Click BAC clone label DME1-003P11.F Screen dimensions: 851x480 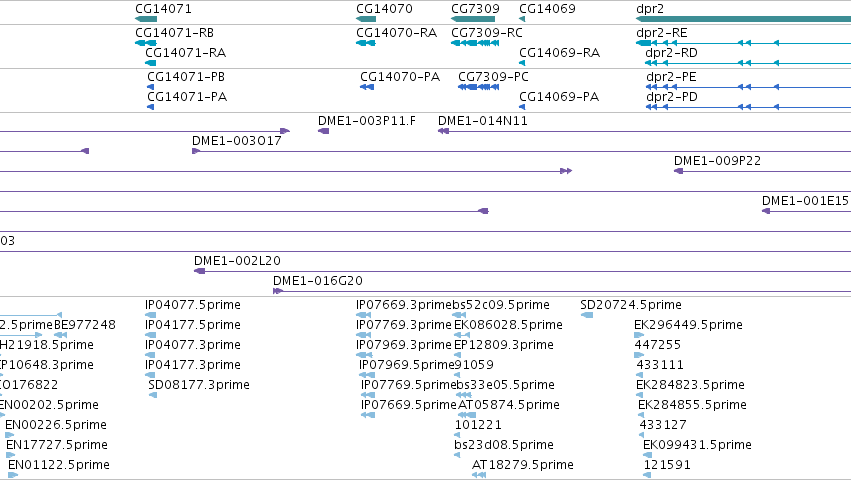pos(367,121)
